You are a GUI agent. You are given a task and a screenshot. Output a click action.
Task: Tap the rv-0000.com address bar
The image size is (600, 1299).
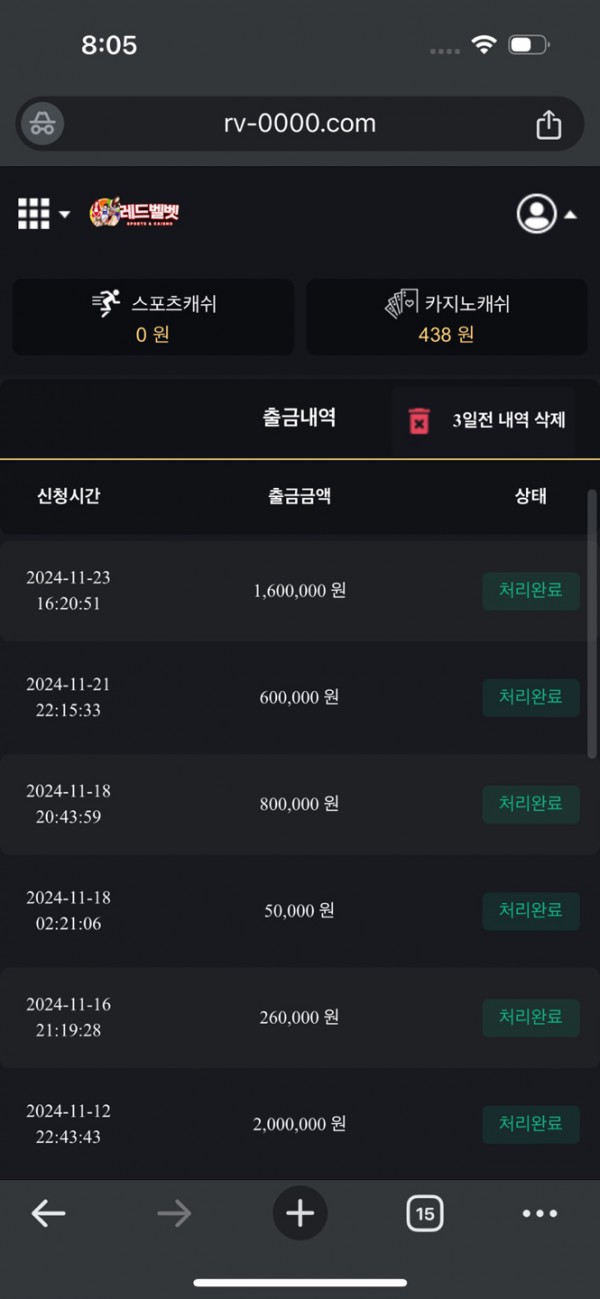(300, 124)
